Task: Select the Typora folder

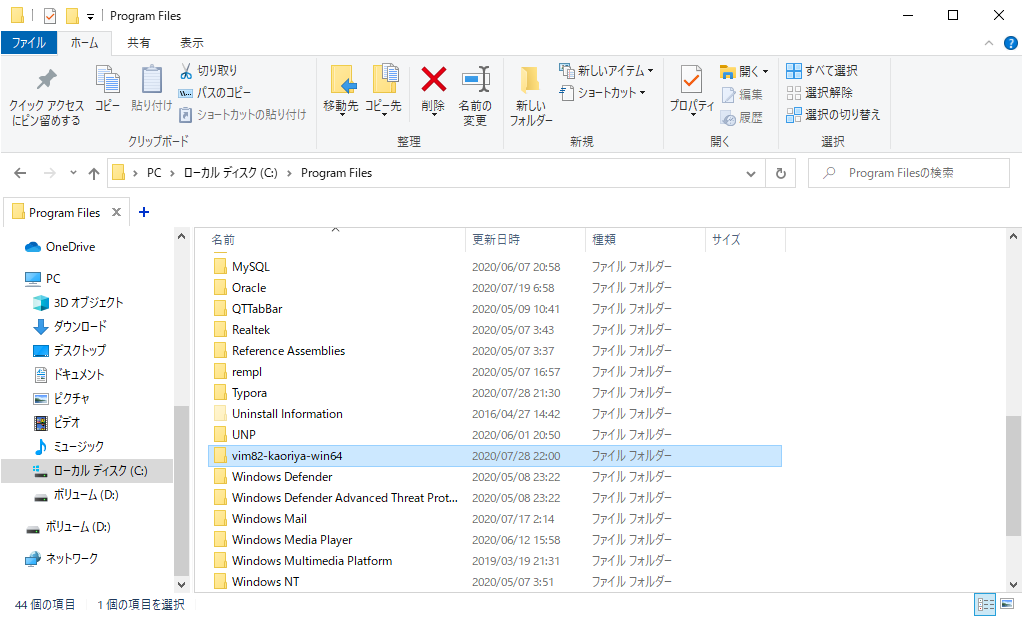Action: point(495,393)
